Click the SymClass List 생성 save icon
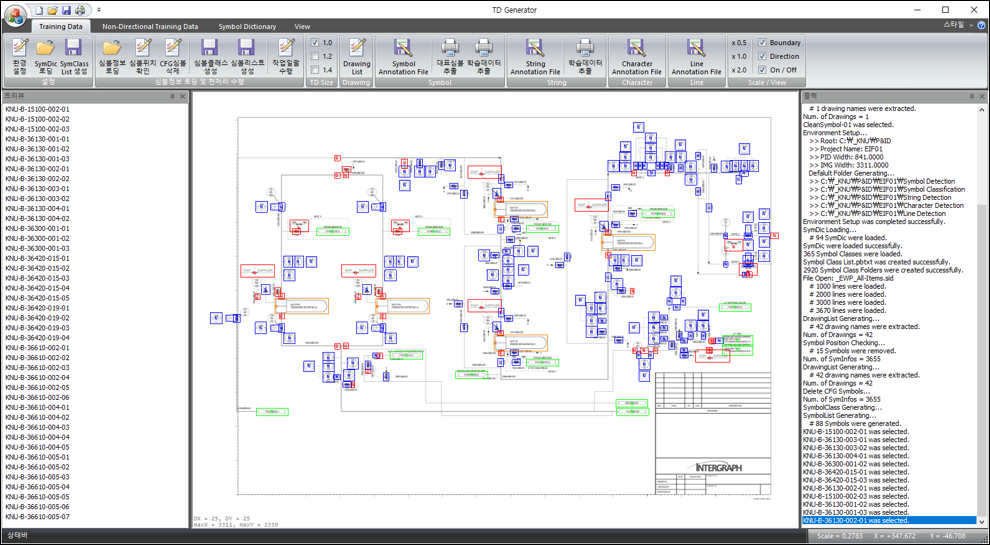990x545 pixels. point(74,55)
